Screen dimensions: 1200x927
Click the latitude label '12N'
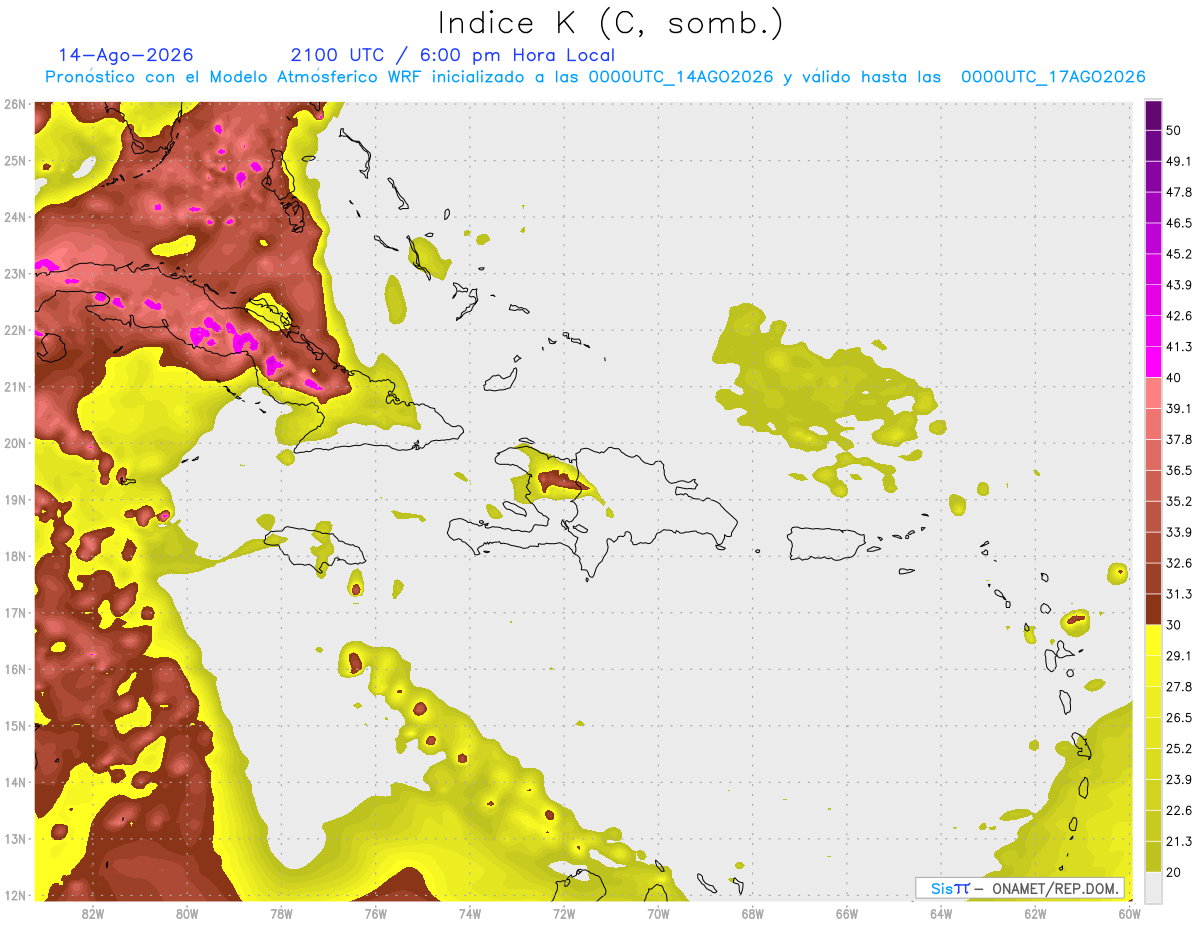[15, 895]
